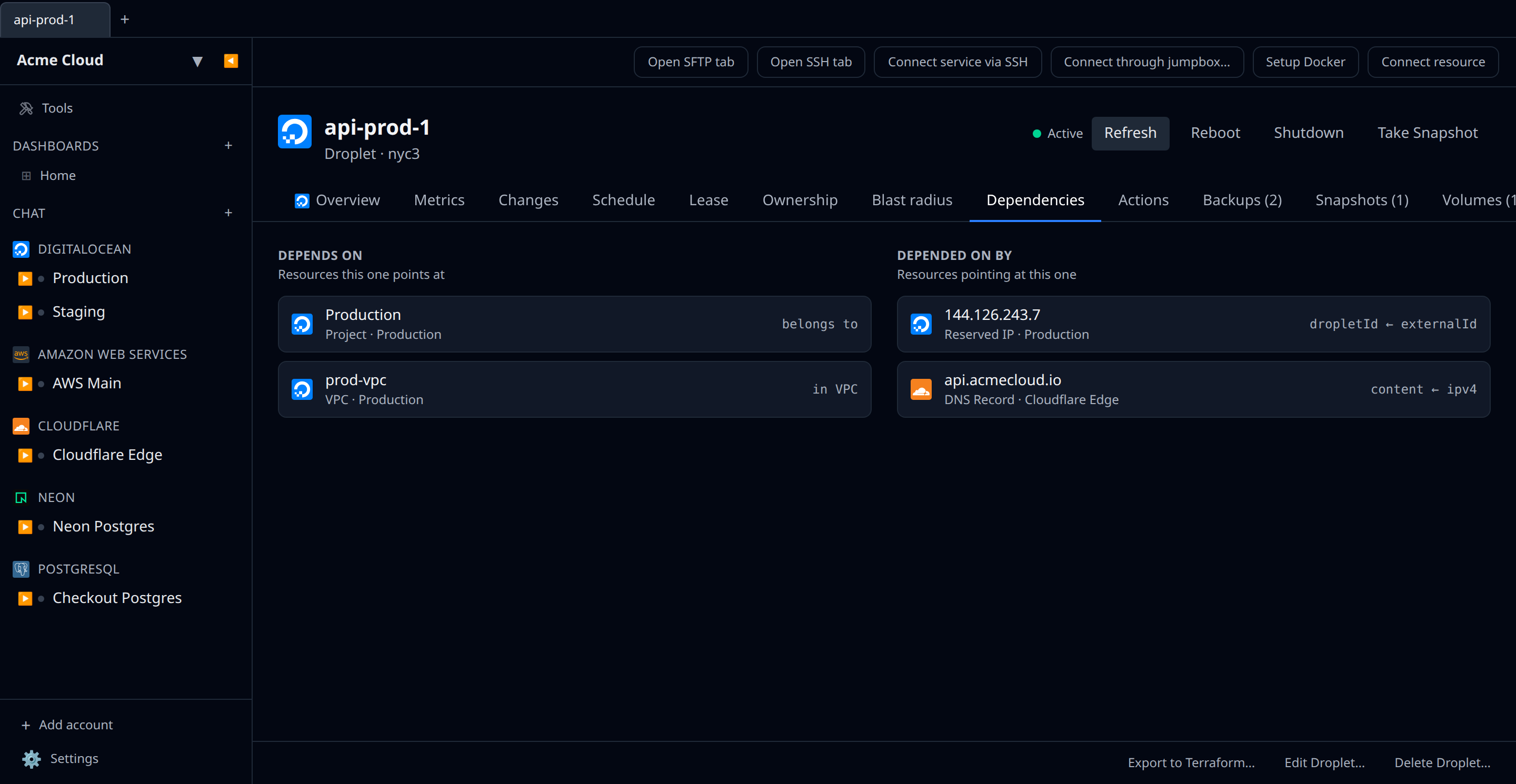This screenshot has width=1516, height=784.
Task: Click the DigitalOcean icon on prod-vpc card
Action: [x=302, y=389]
